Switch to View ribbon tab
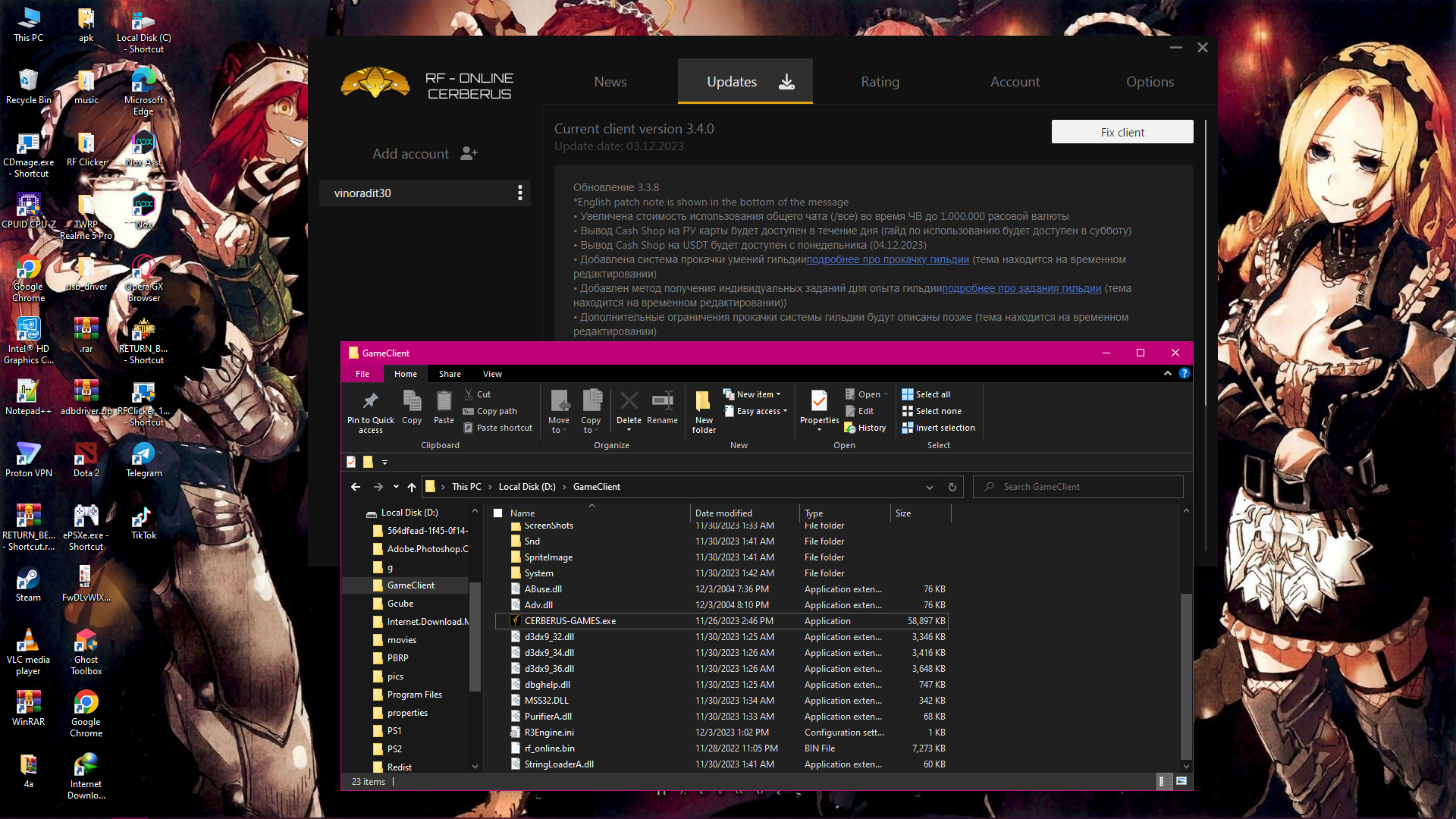 pos(492,374)
